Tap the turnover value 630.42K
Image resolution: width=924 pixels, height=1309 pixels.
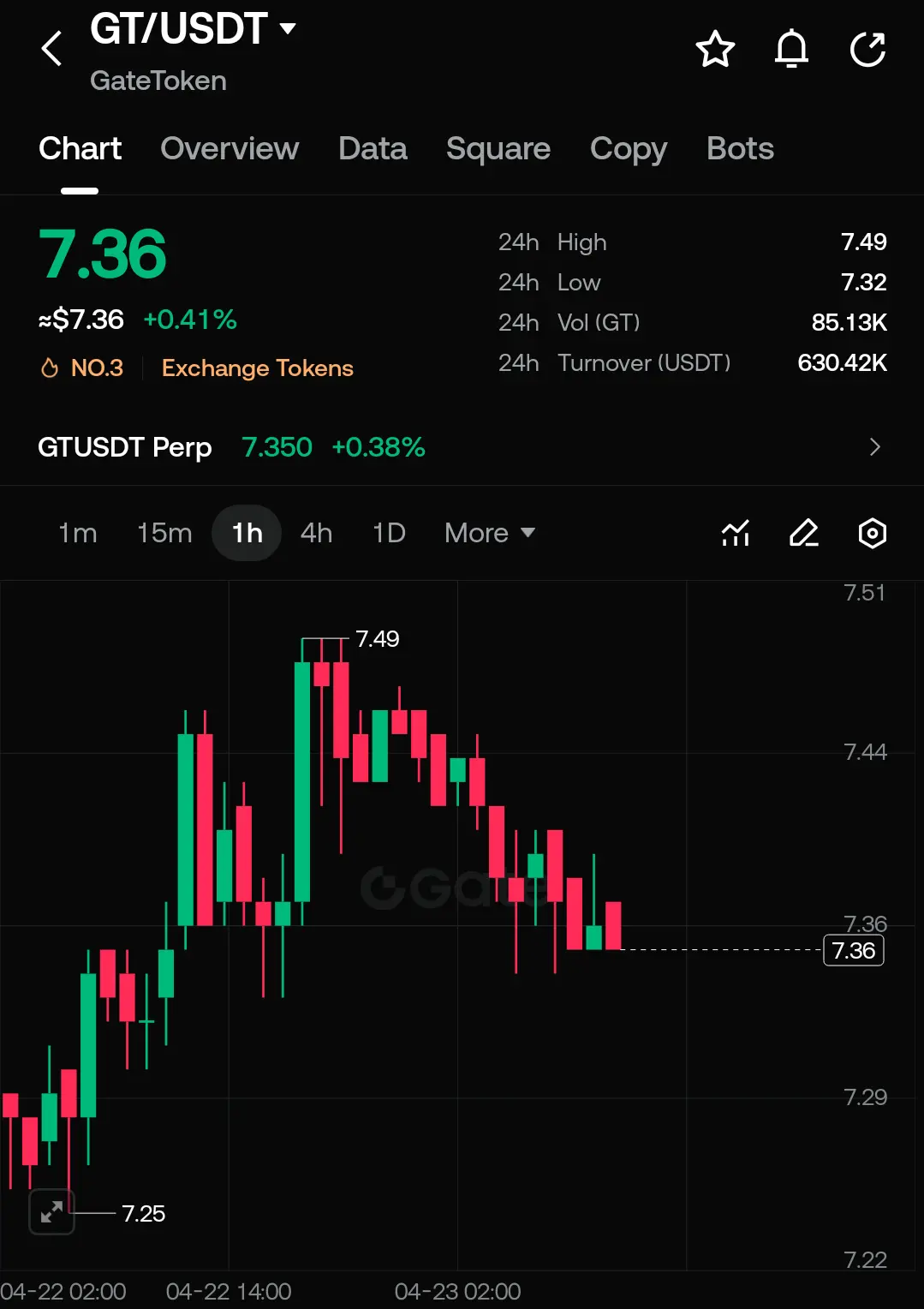tap(842, 362)
